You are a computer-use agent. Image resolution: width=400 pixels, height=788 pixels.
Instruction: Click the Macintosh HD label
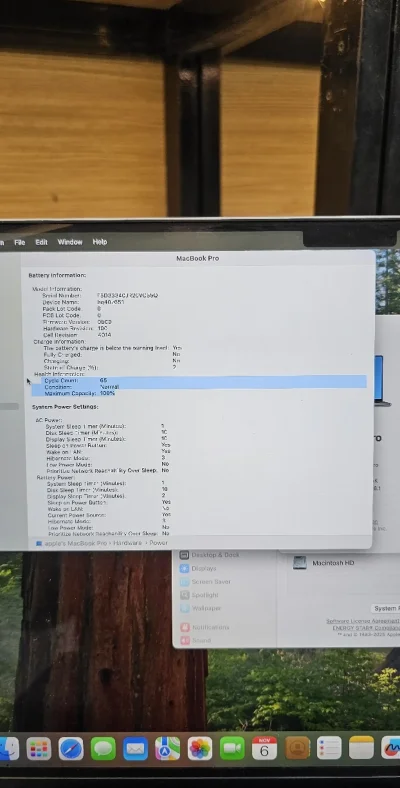(x=333, y=563)
